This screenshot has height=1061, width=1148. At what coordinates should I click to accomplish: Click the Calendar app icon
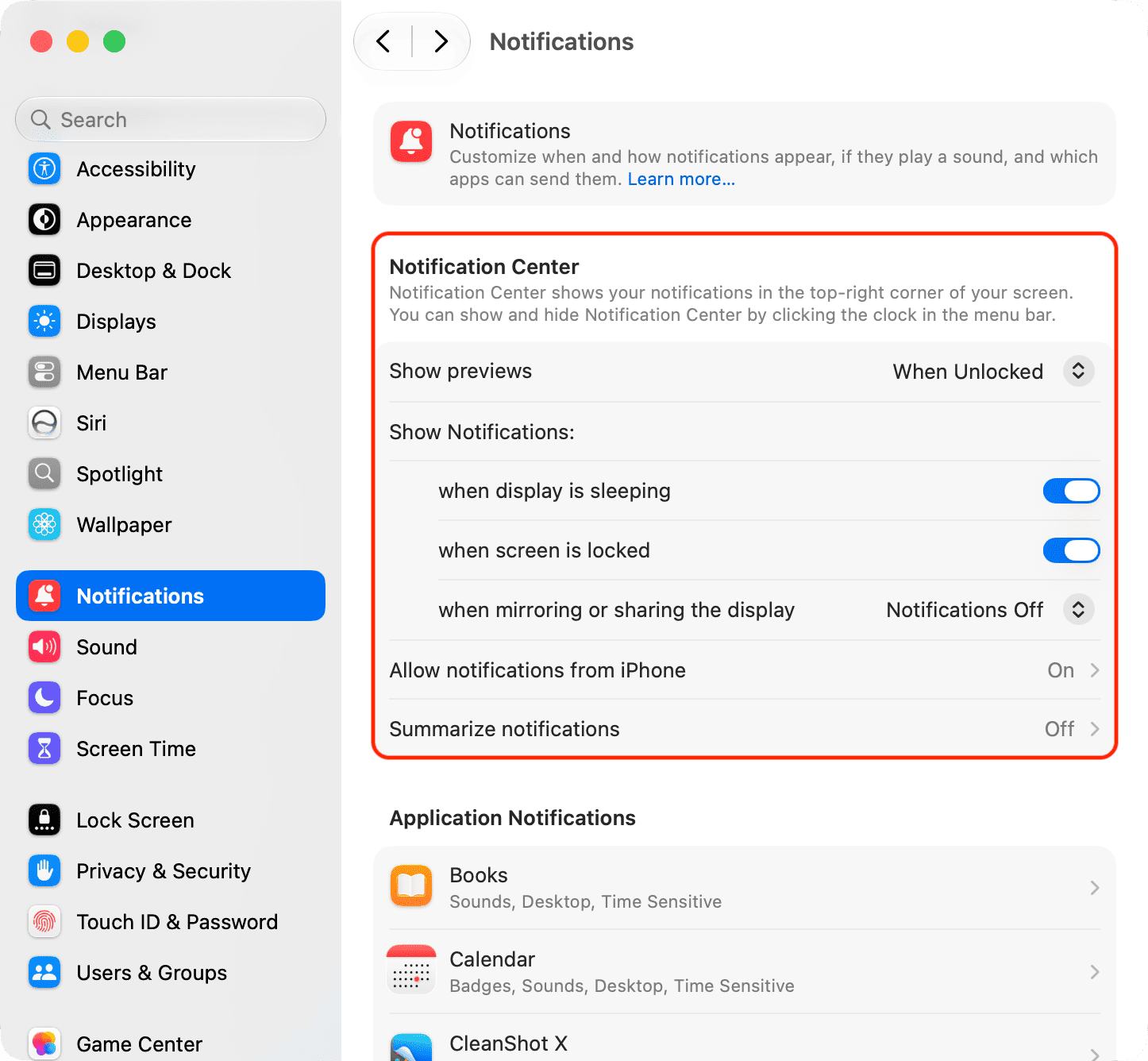click(411, 970)
